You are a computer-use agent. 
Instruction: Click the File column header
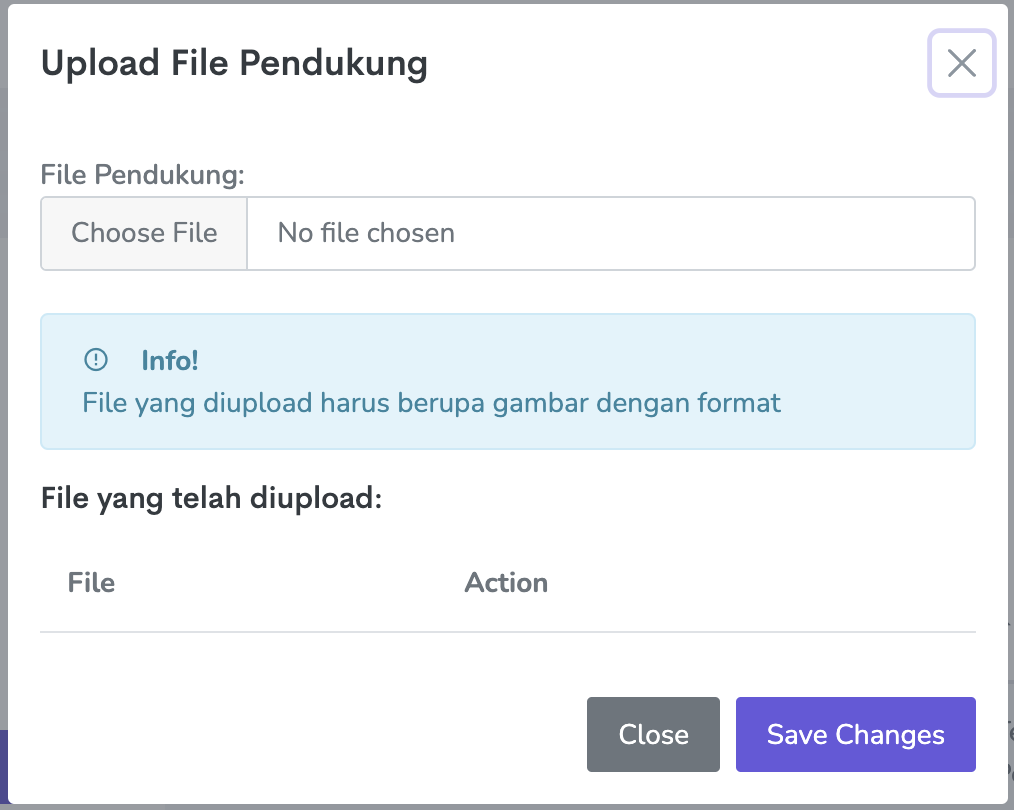click(91, 582)
